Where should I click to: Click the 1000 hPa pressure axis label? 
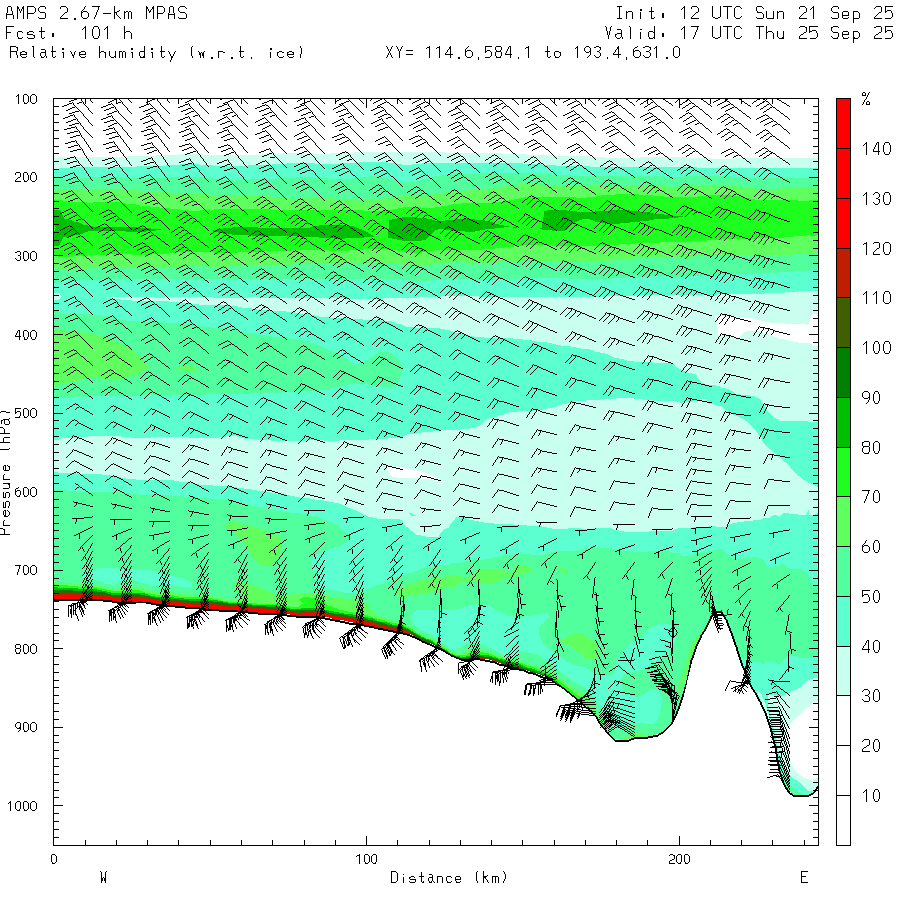tap(22, 806)
